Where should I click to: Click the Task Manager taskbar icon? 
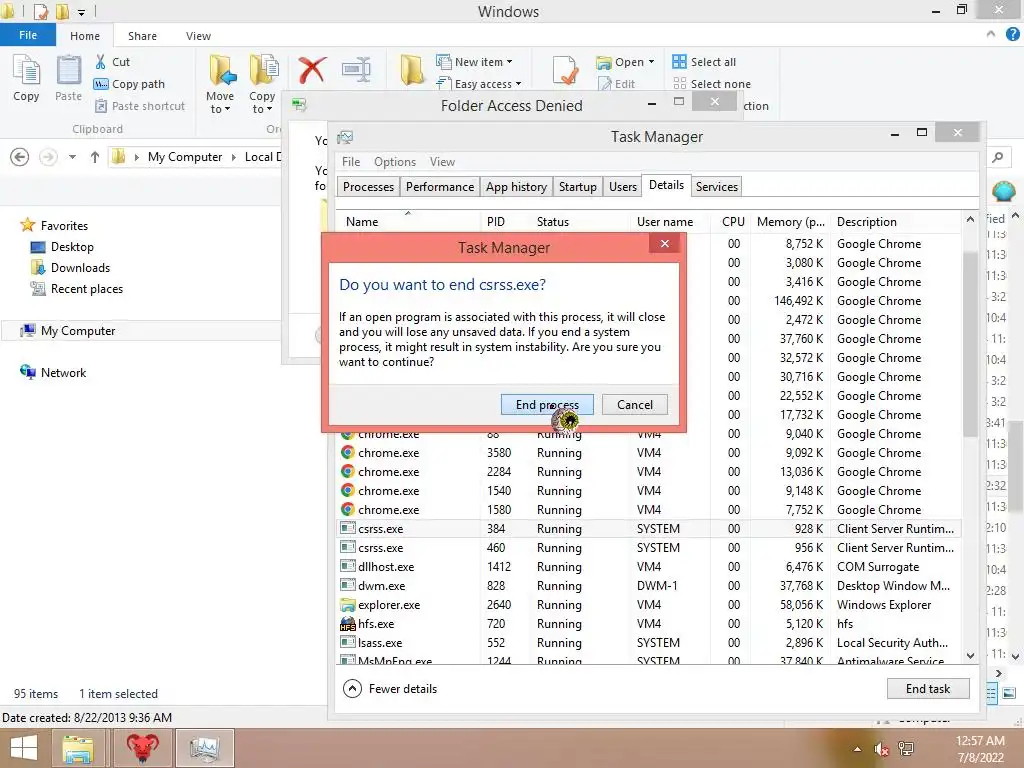(x=204, y=748)
